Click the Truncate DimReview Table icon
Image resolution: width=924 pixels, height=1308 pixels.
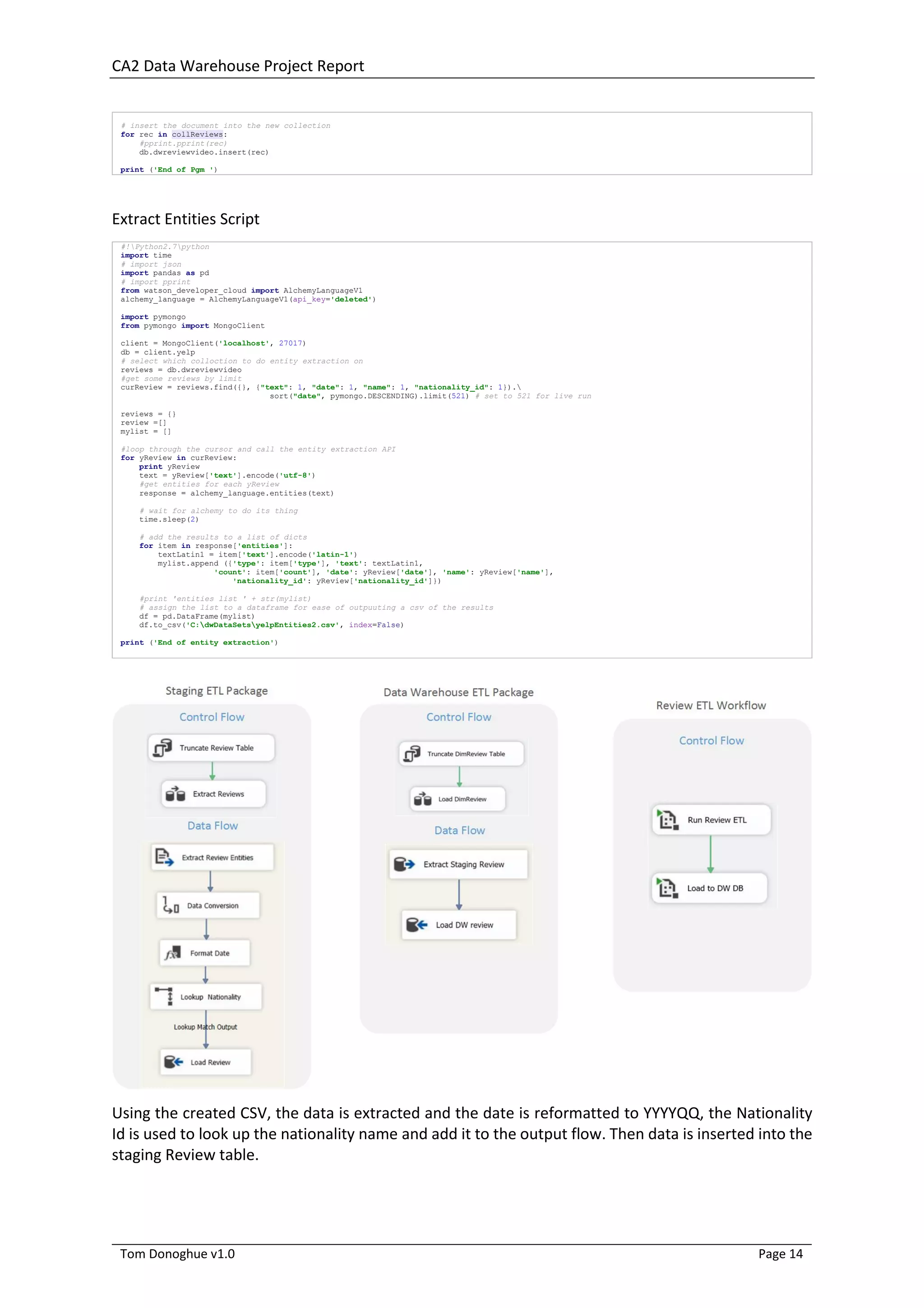(x=412, y=753)
